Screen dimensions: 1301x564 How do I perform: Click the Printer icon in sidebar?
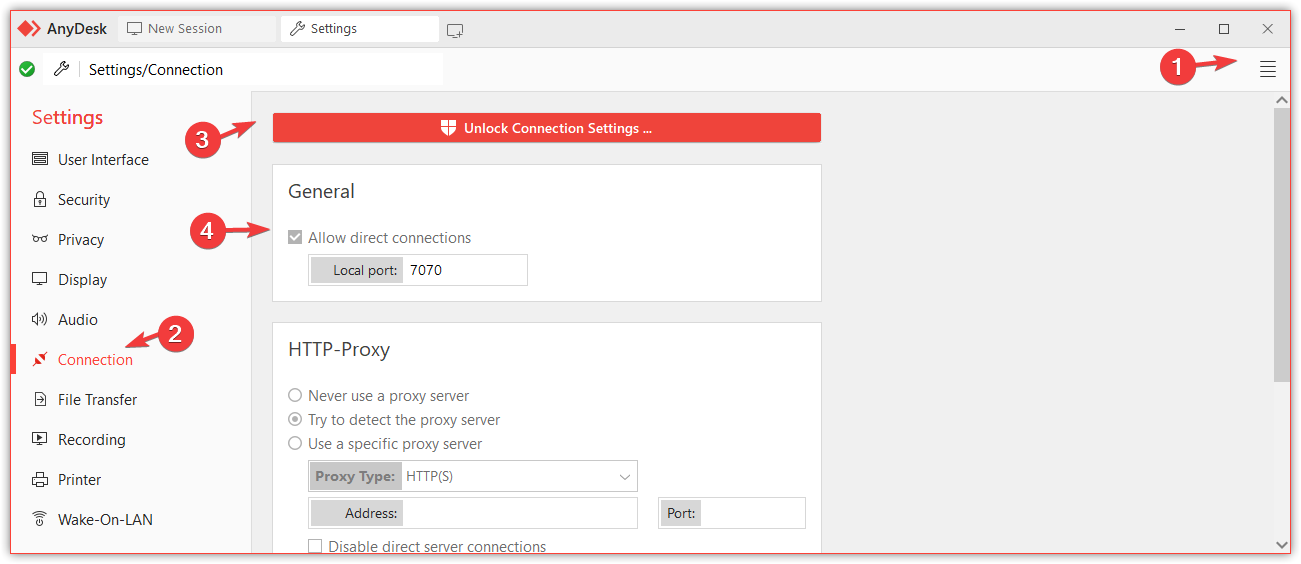tap(40, 479)
